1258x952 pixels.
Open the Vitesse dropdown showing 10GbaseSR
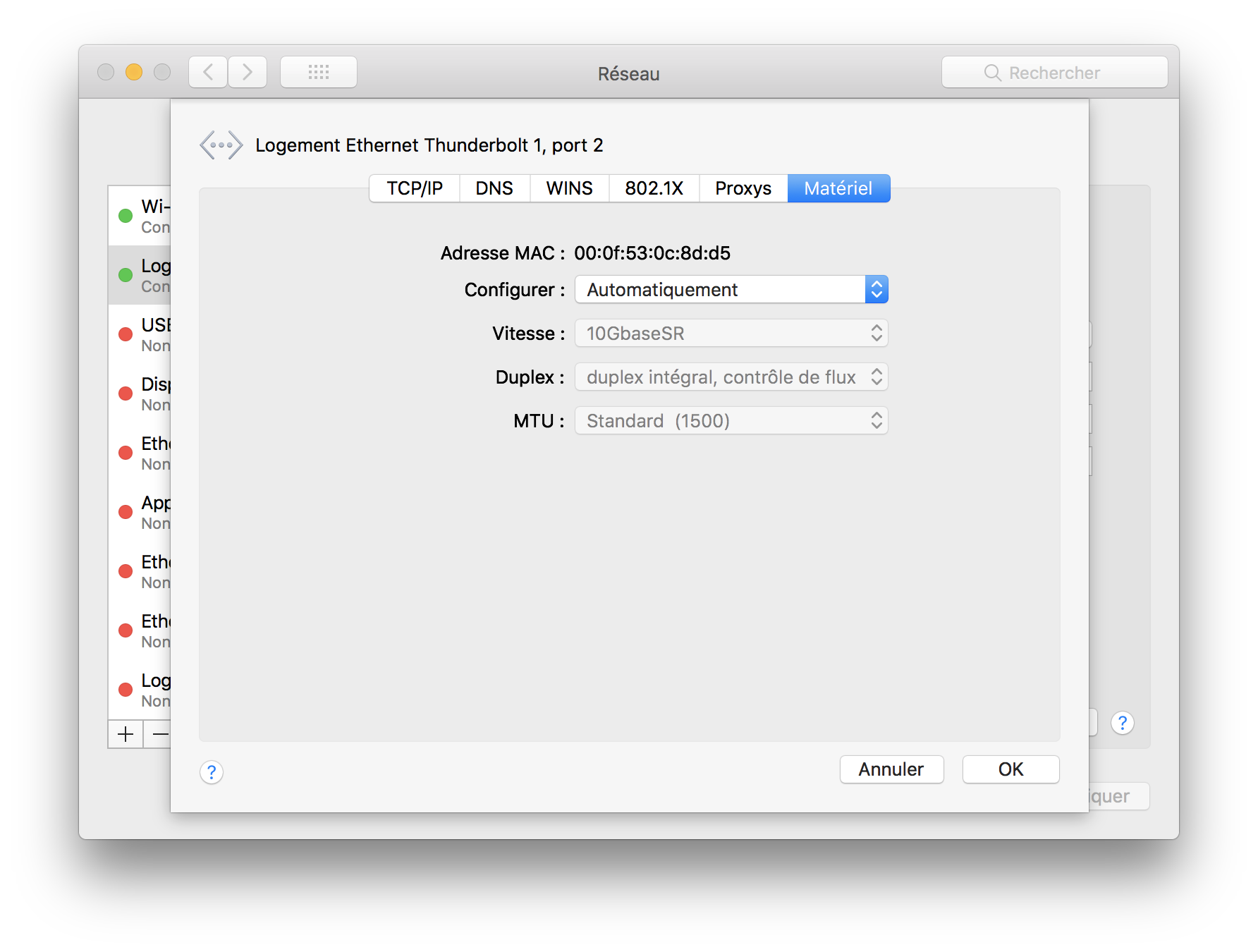731,334
